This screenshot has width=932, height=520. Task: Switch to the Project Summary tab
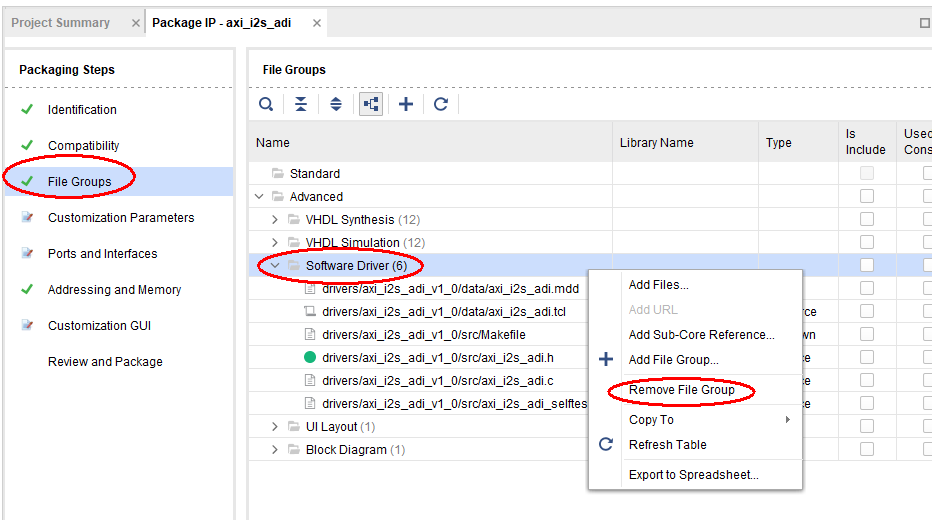pyautogui.click(x=61, y=23)
